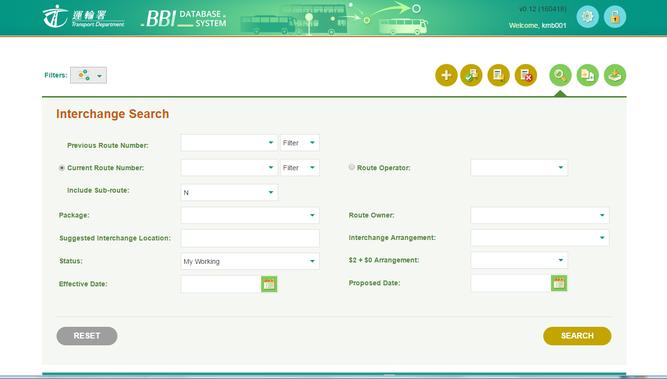Click the green export tray icon
The width and height of the screenshot is (667, 379).
click(615, 75)
